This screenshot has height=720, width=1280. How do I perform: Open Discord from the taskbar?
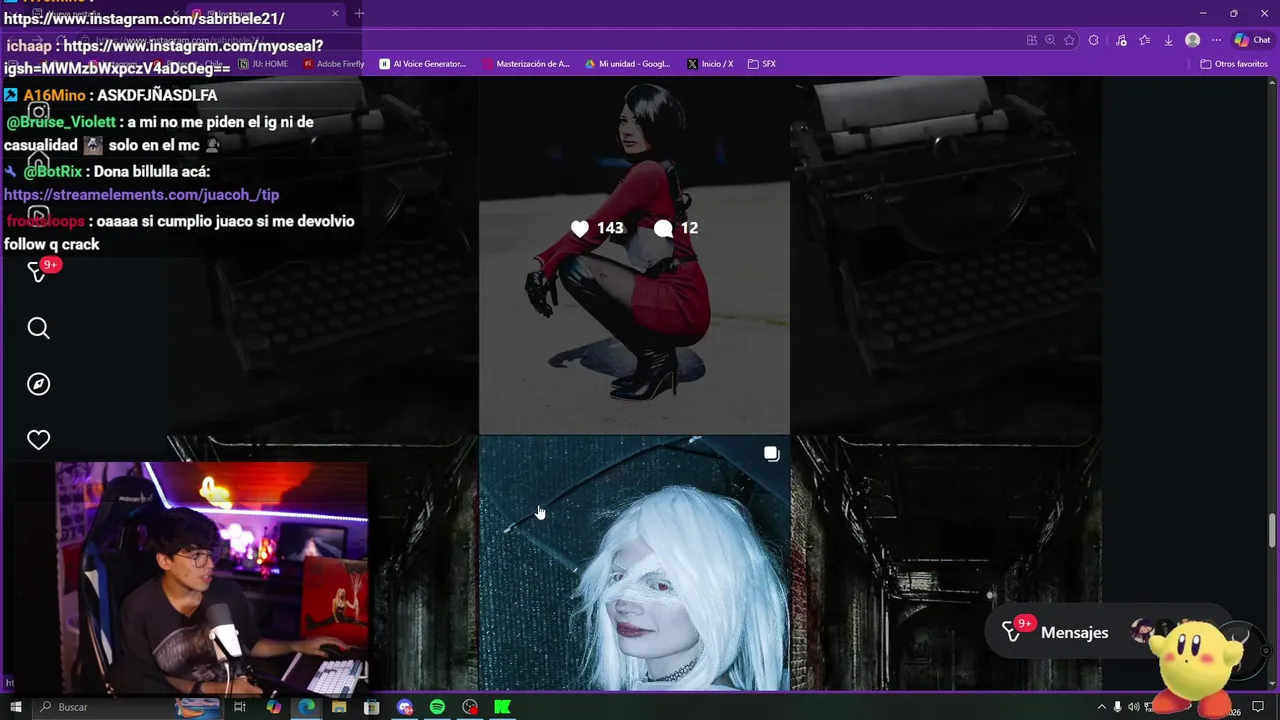(x=405, y=707)
